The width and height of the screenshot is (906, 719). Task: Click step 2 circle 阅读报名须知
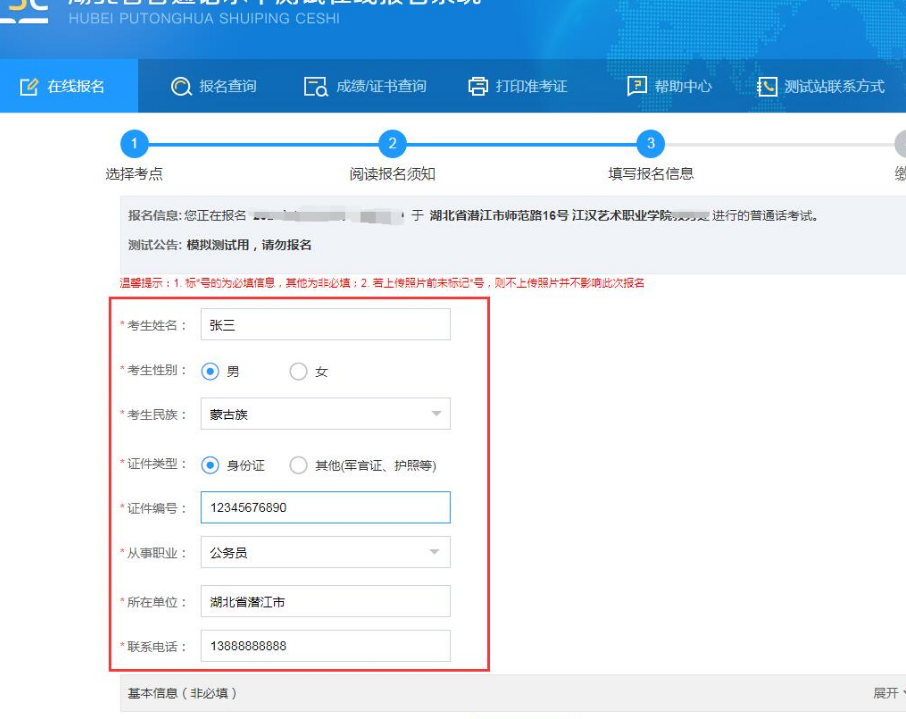[392, 144]
